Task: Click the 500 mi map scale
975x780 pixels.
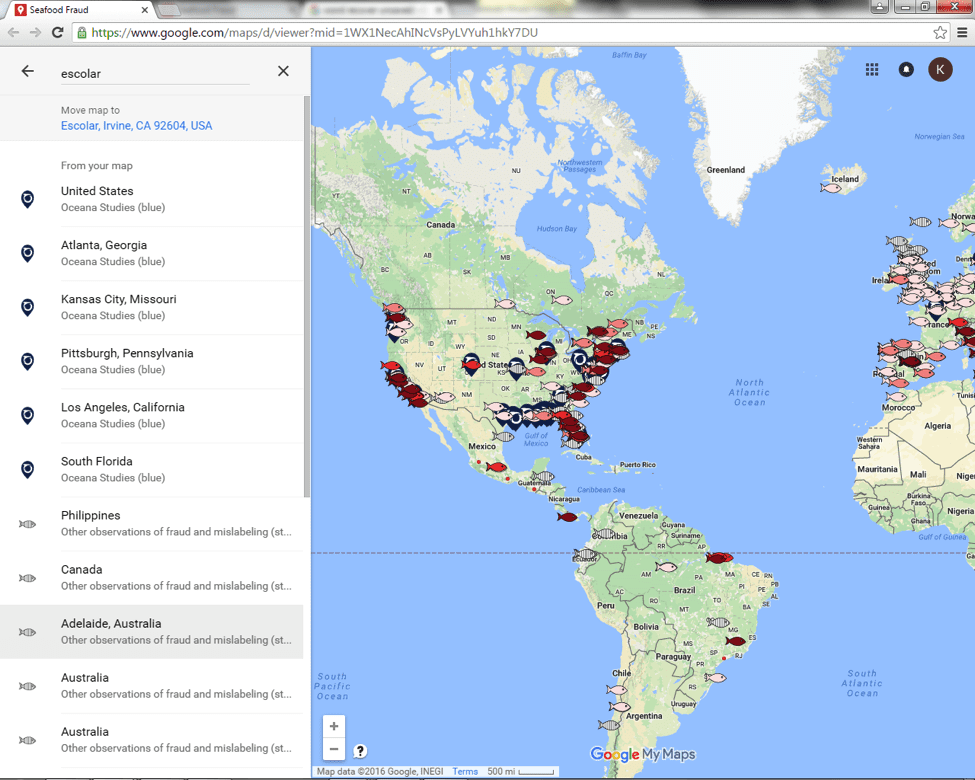Action: click(520, 771)
